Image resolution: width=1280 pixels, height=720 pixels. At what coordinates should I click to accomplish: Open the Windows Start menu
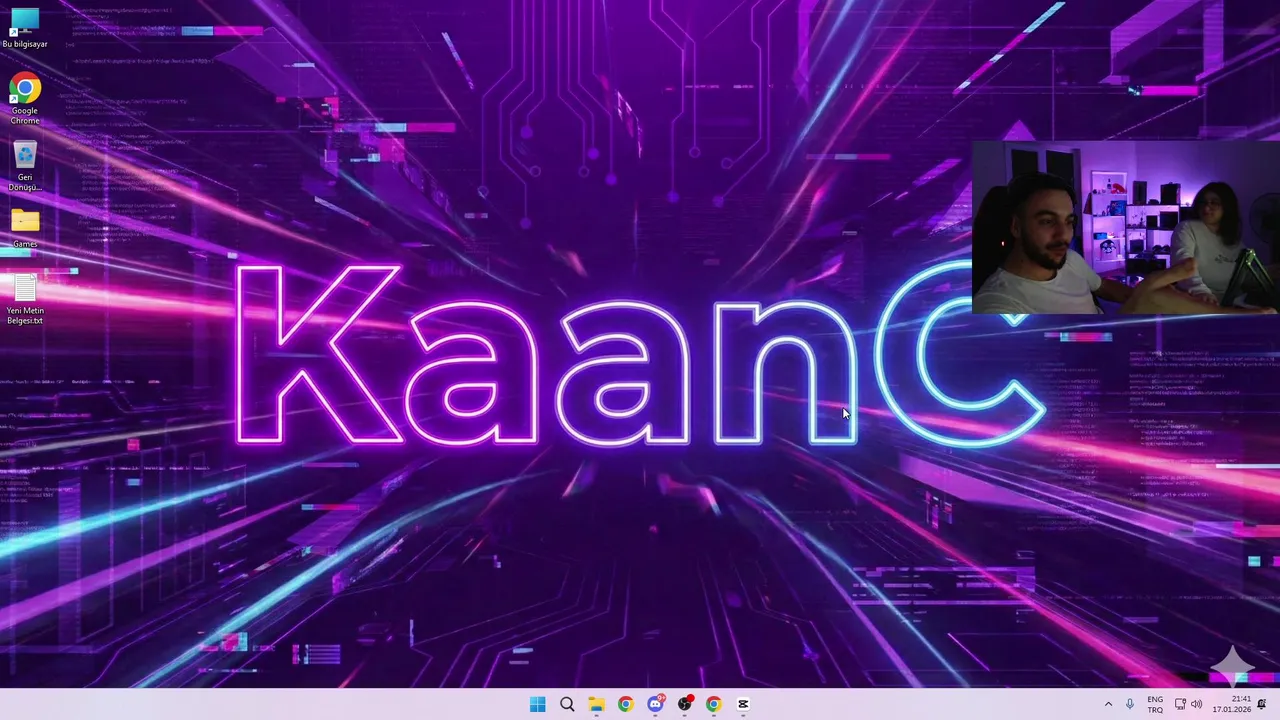[x=537, y=704]
